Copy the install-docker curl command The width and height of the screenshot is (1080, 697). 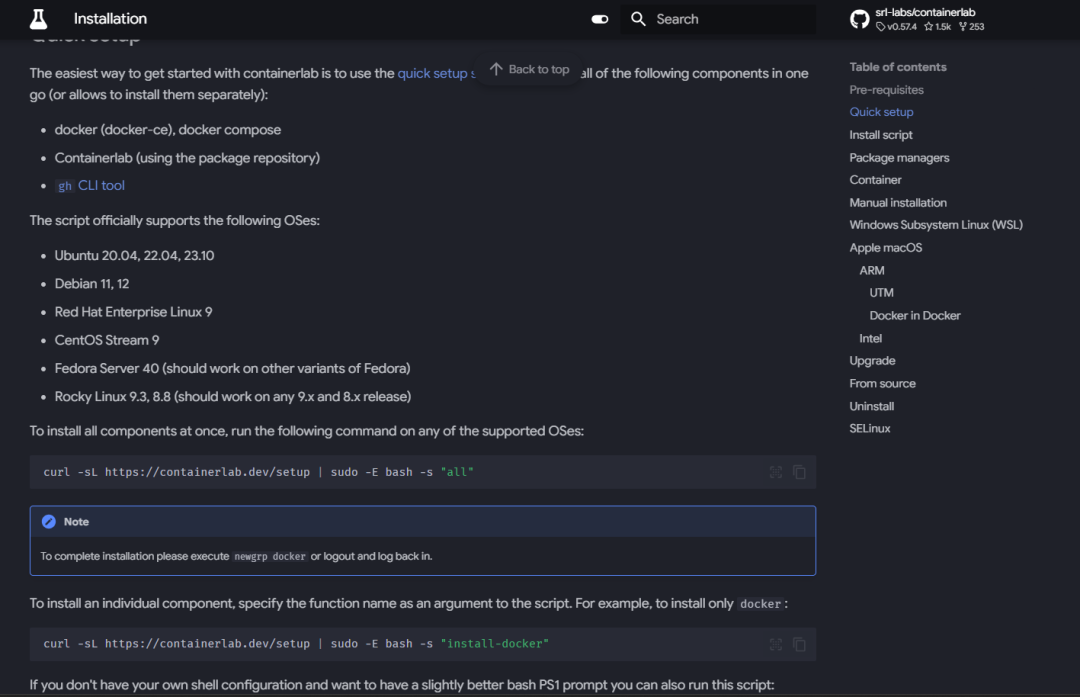(x=799, y=645)
